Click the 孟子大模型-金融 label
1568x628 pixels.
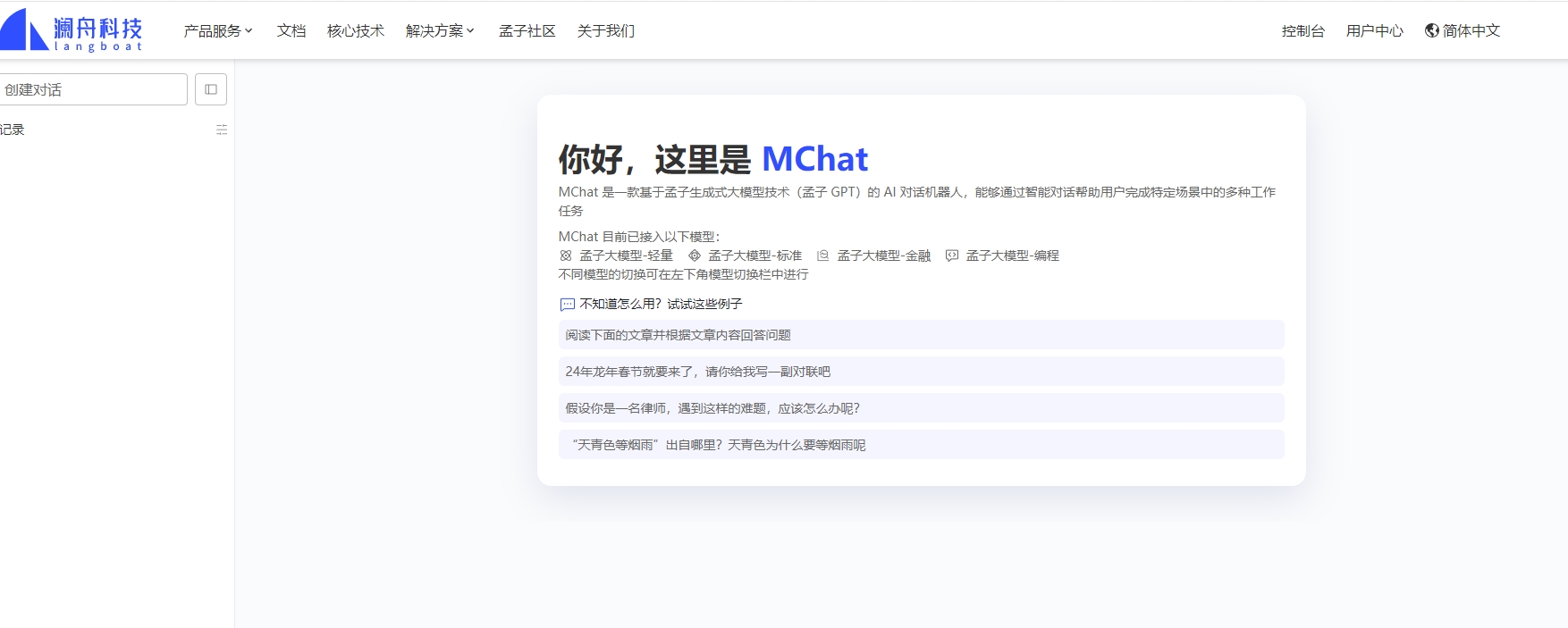pos(884,255)
